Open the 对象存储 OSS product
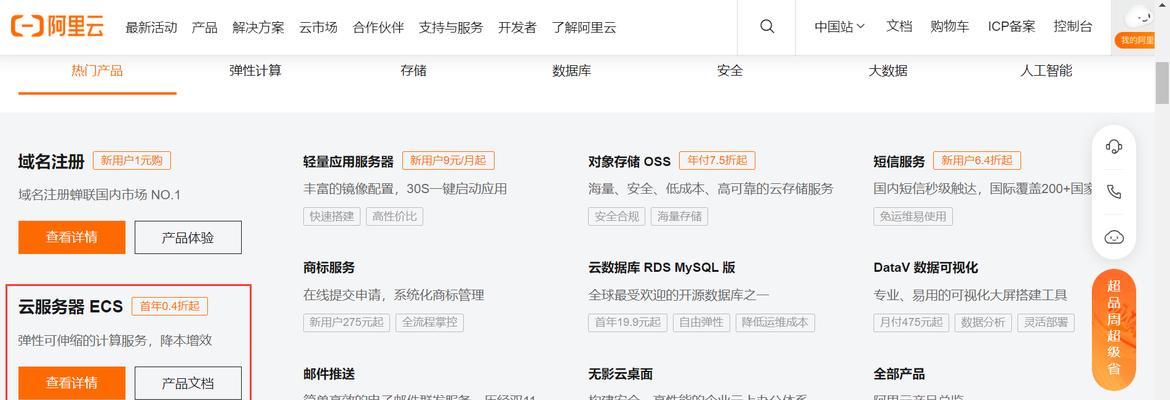This screenshot has width=1170, height=400. tap(630, 161)
